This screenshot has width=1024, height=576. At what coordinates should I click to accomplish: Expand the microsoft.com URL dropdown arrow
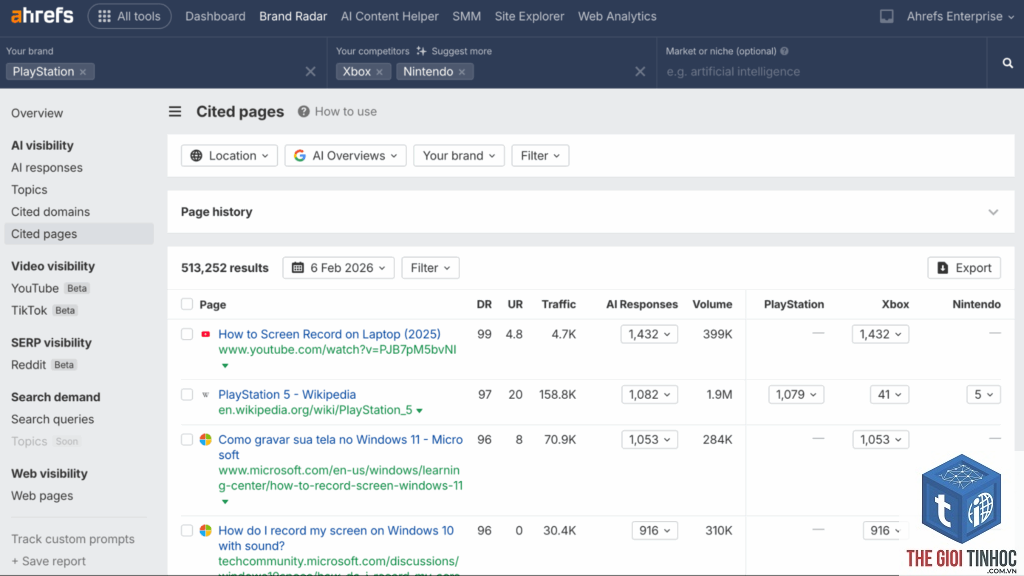pos(225,502)
